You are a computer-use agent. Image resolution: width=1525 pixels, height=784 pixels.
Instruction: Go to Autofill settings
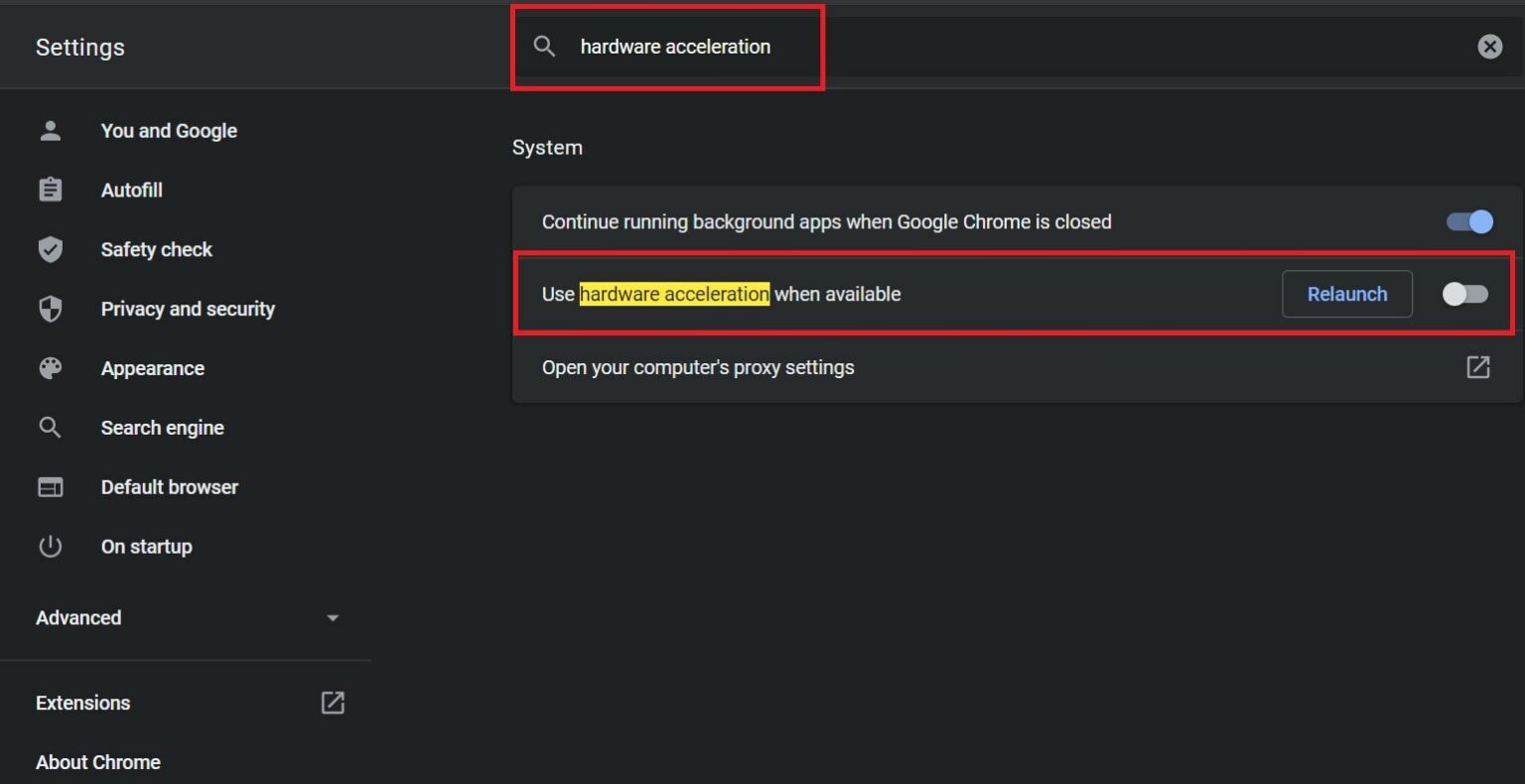131,190
